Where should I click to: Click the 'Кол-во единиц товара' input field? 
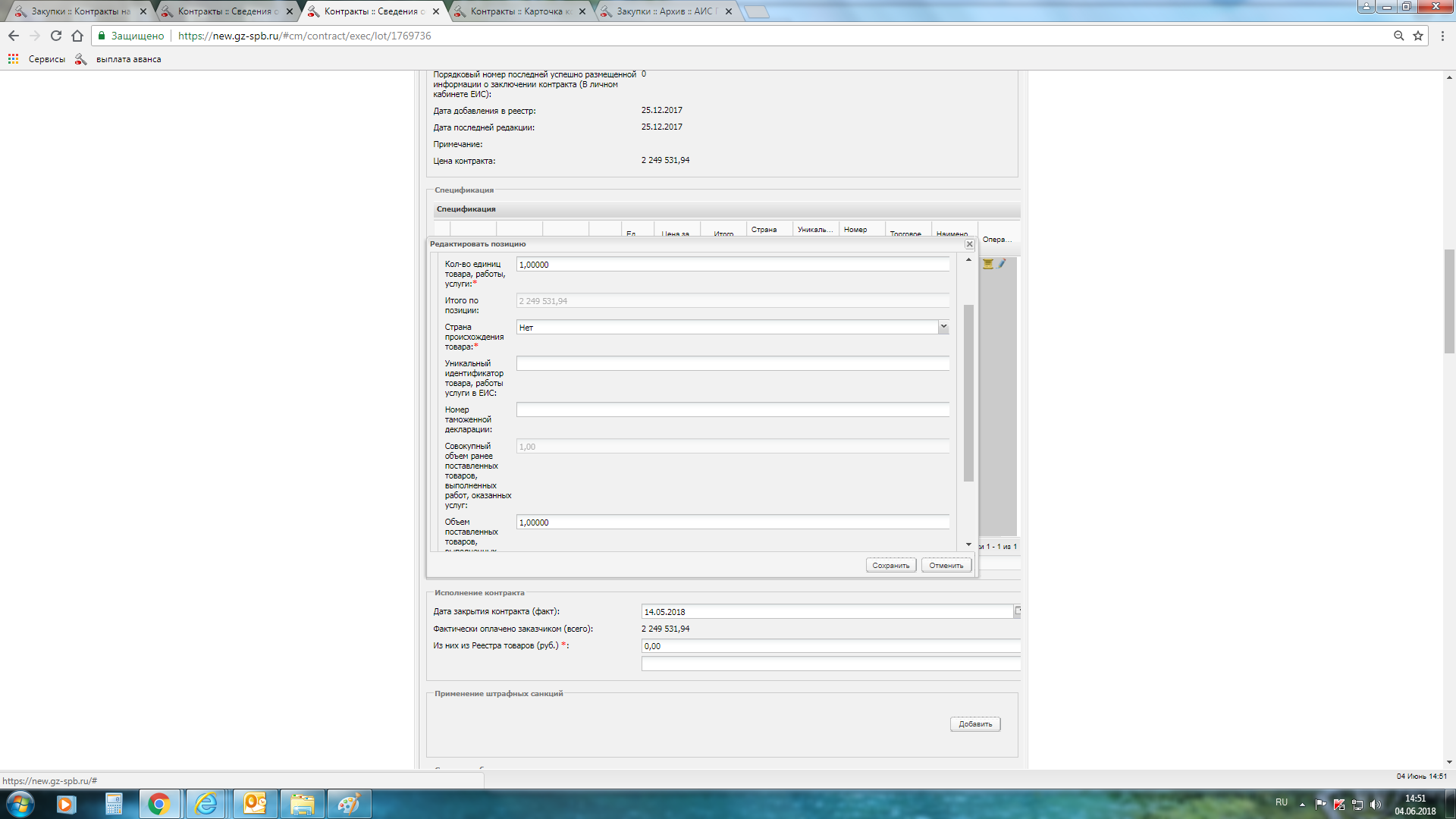(733, 264)
